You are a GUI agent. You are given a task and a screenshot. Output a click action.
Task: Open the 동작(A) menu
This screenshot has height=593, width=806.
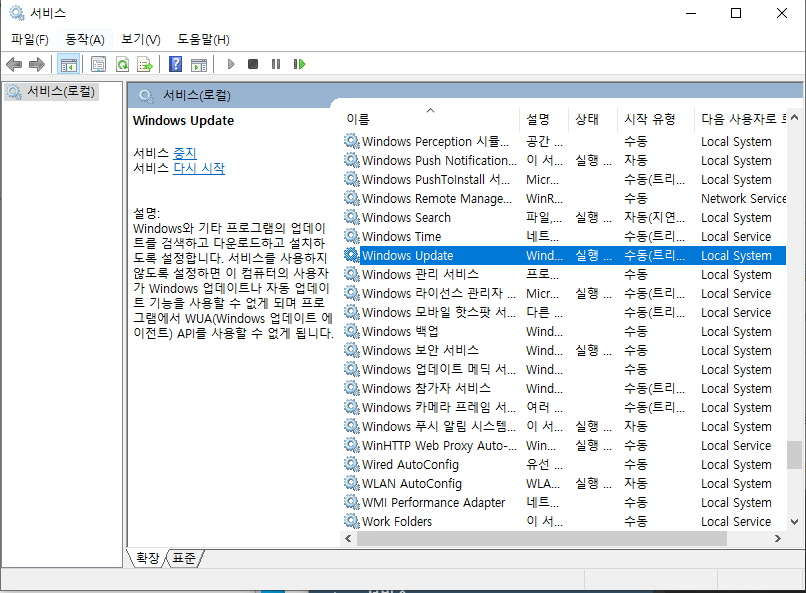click(85, 40)
